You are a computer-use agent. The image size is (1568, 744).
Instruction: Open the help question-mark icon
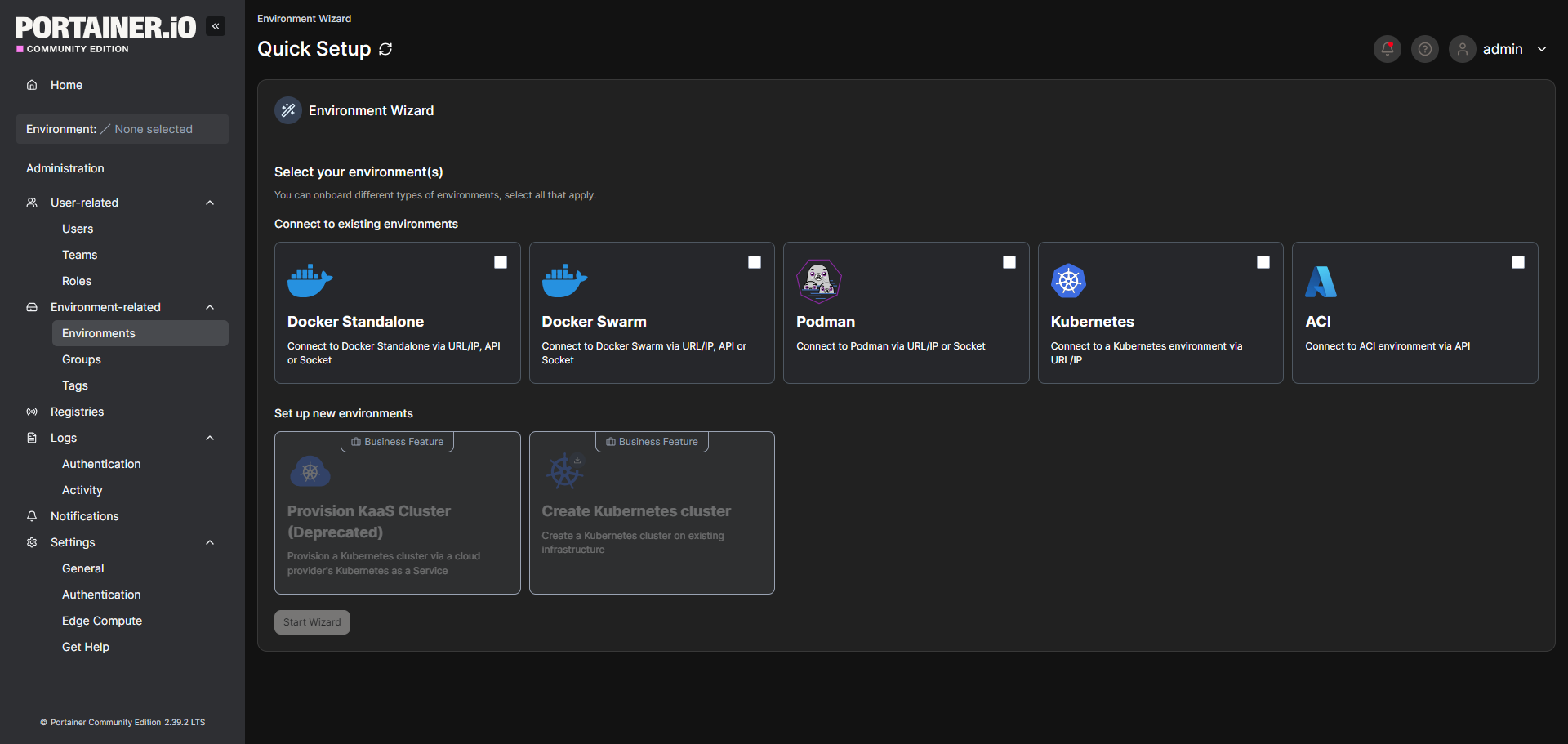click(1425, 49)
